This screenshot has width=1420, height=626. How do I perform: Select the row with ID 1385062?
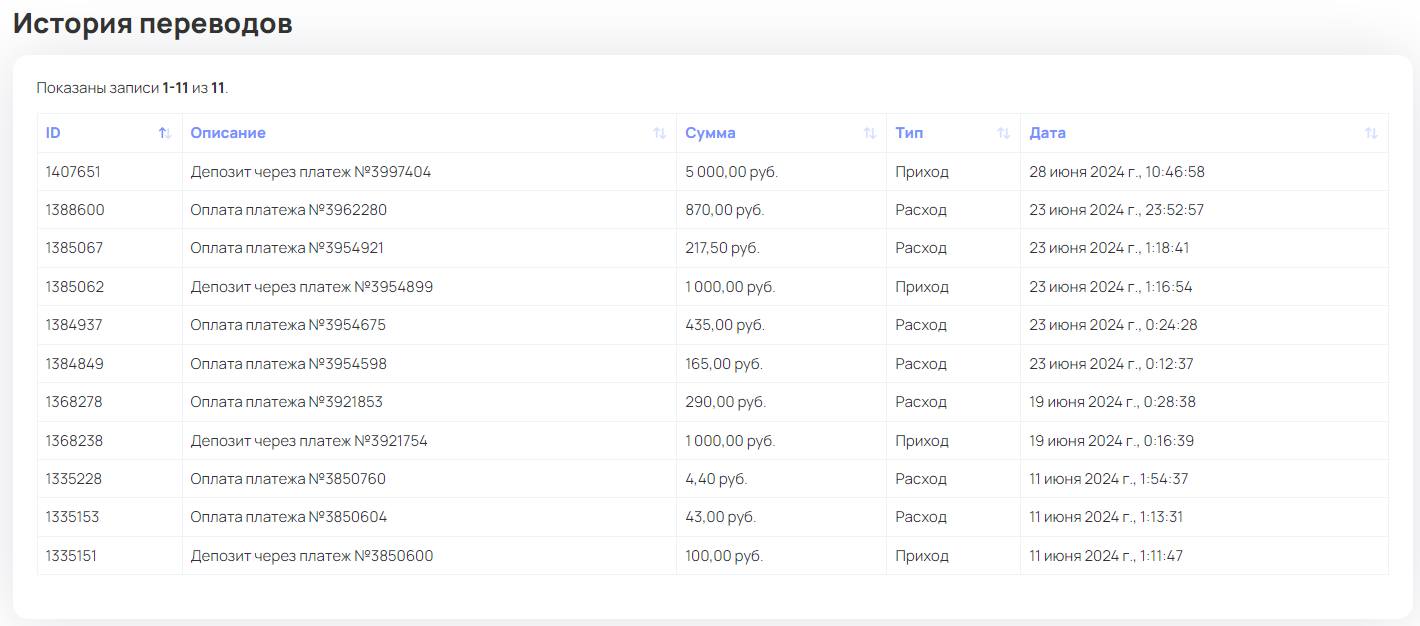pos(75,287)
